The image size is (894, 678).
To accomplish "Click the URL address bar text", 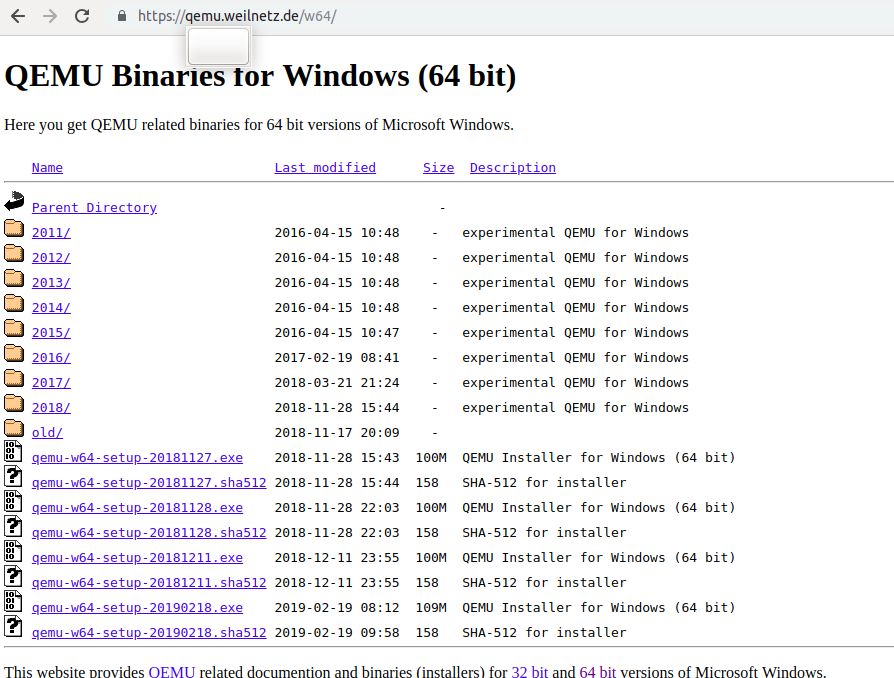I will click(237, 16).
